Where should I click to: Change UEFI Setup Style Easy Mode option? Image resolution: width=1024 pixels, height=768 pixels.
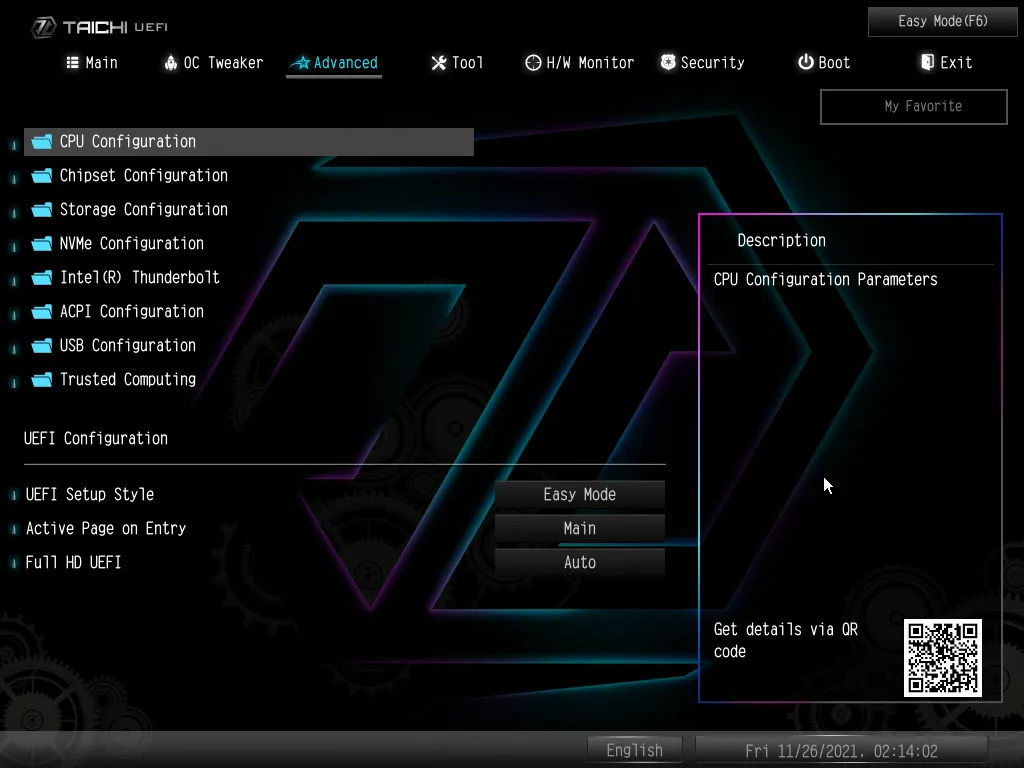pos(579,494)
